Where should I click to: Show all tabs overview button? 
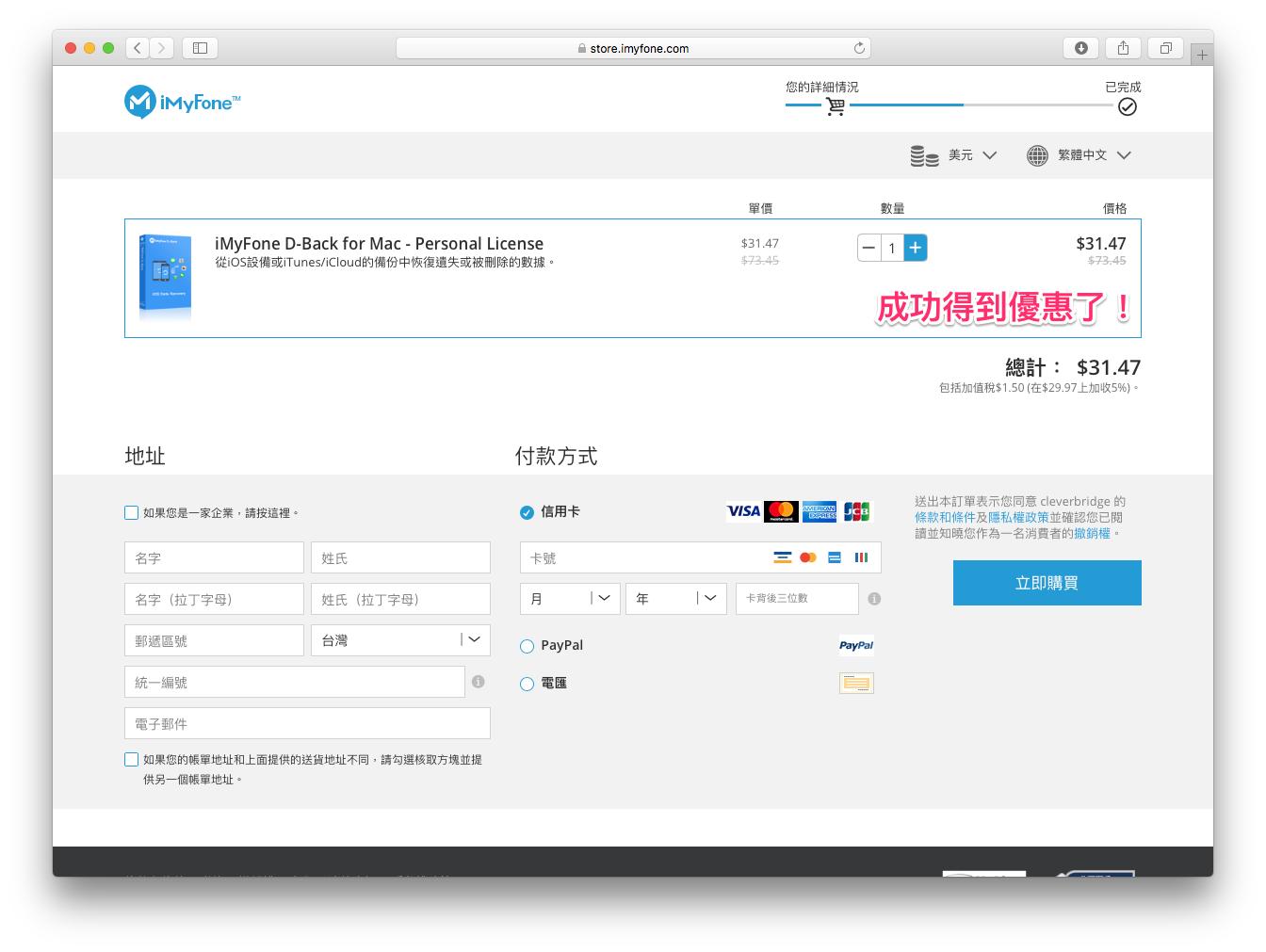click(x=1165, y=48)
